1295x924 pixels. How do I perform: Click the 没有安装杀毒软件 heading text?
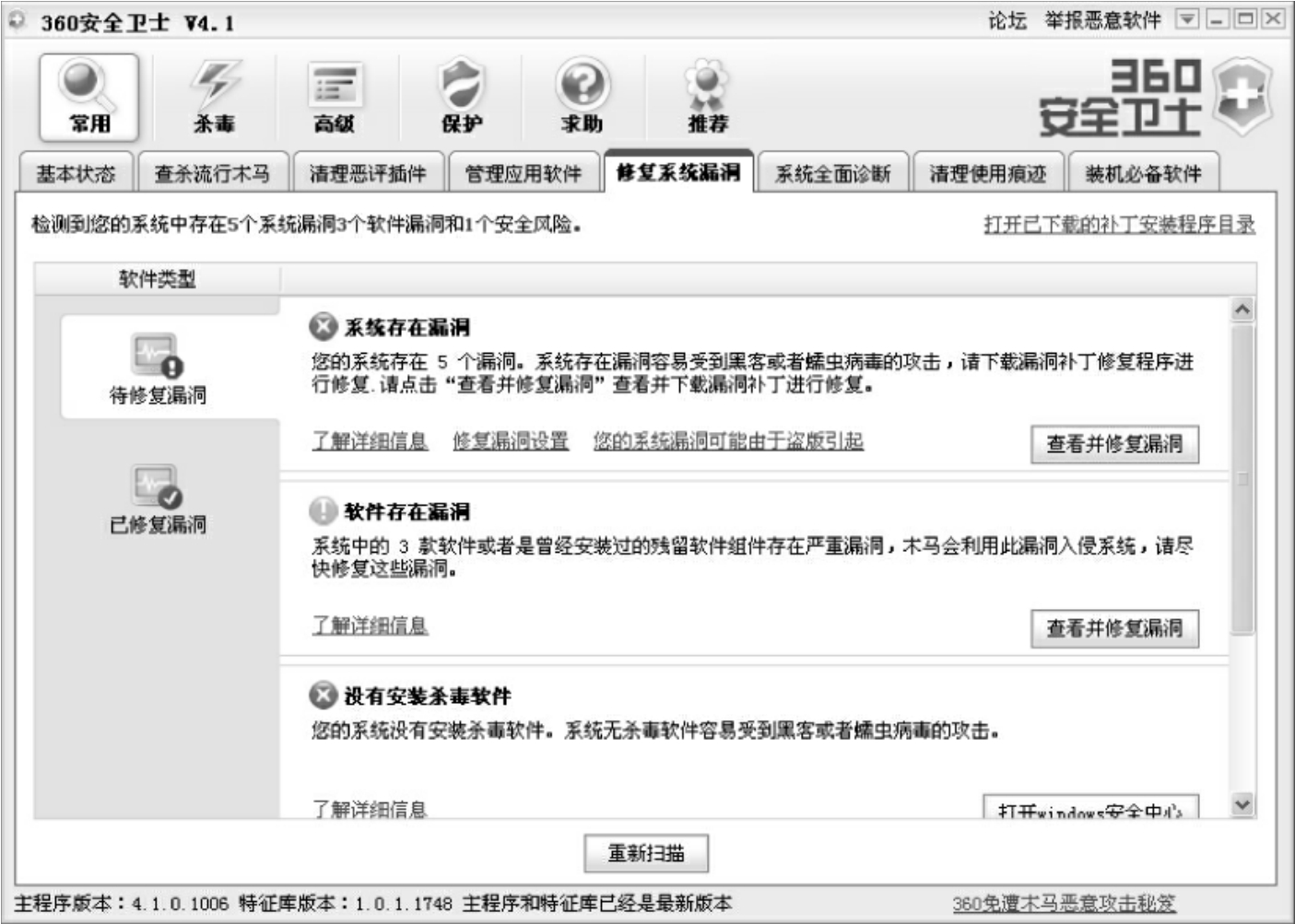(428, 696)
